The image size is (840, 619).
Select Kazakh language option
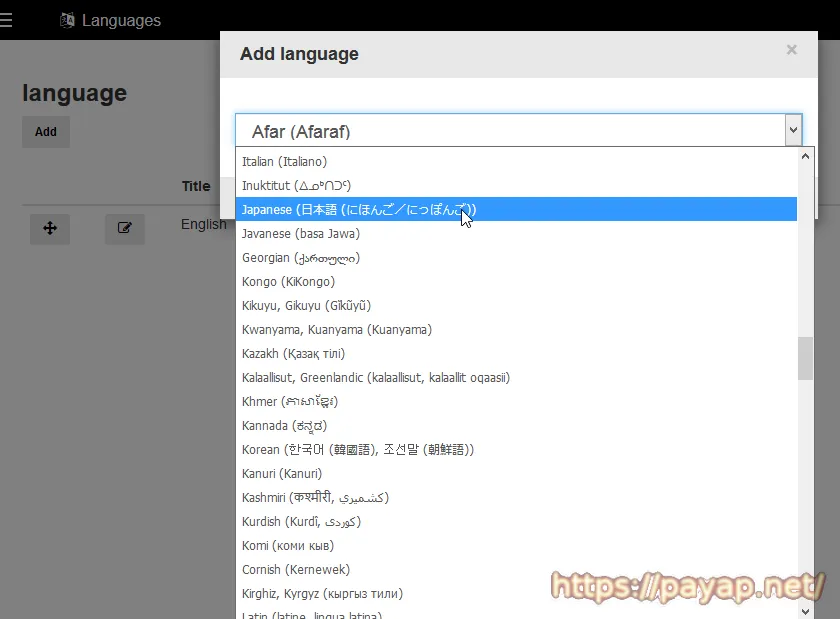[x=293, y=354]
